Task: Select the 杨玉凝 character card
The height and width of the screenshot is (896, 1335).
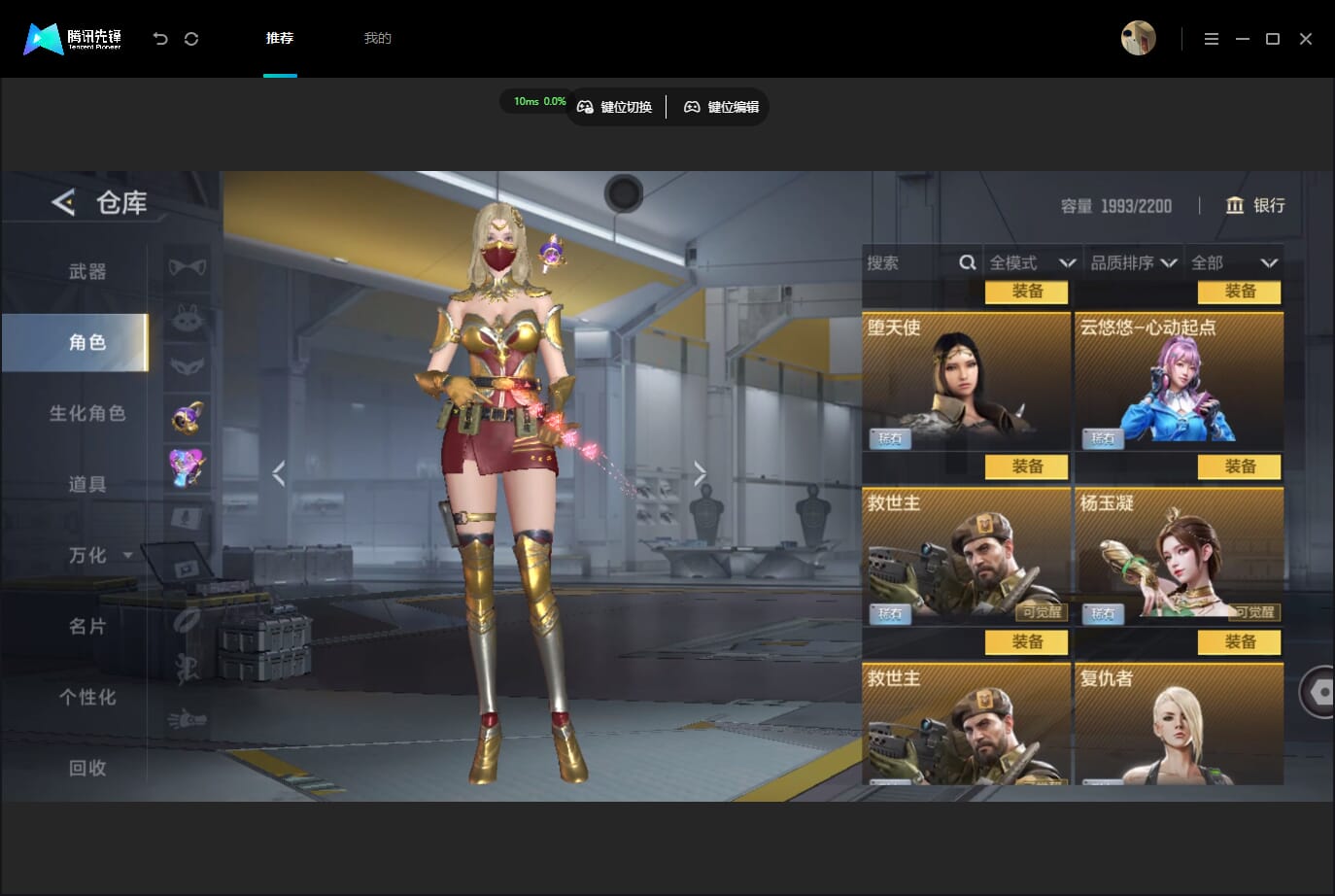Action: 1180,556
